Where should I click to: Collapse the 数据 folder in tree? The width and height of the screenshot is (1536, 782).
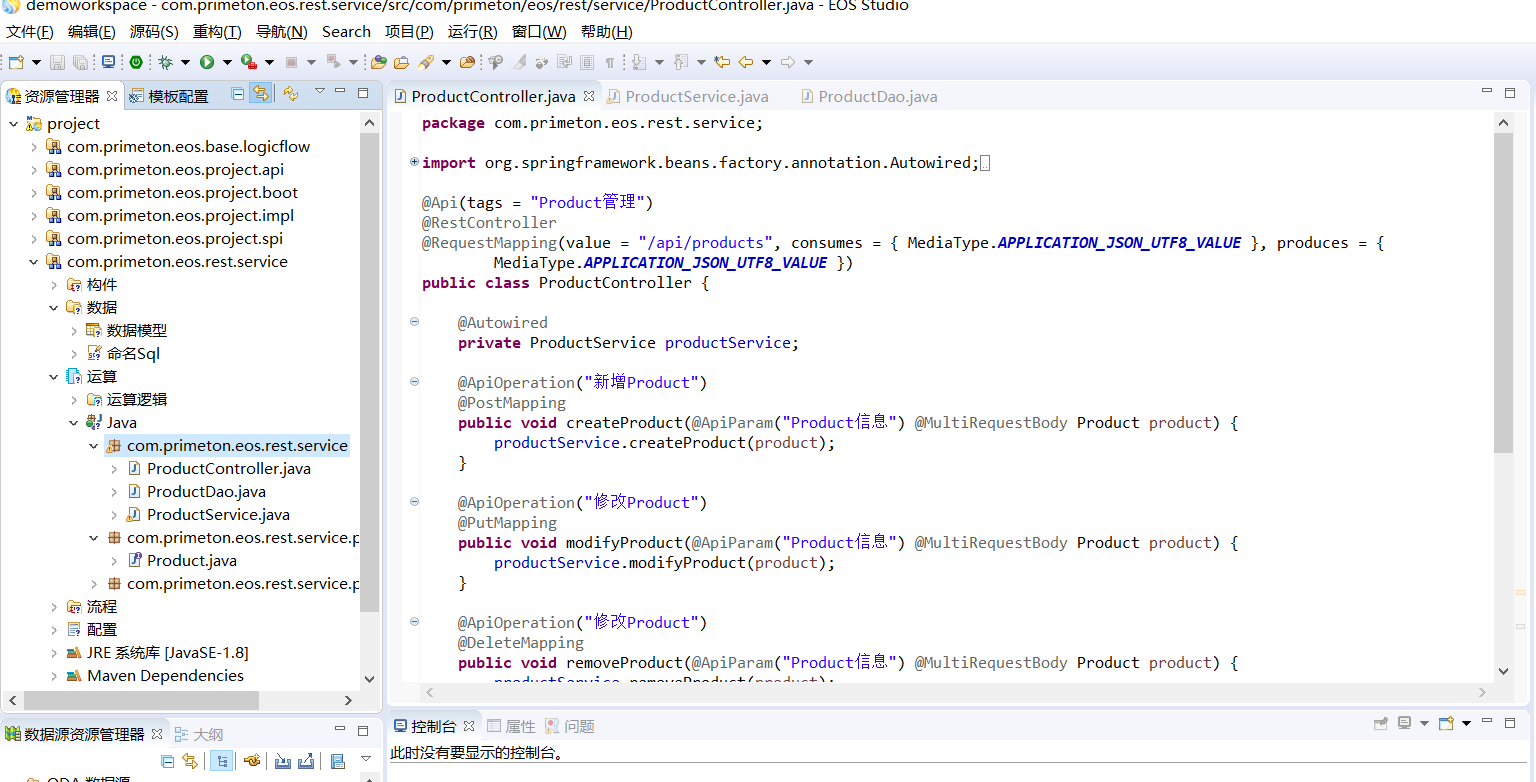[54, 308]
